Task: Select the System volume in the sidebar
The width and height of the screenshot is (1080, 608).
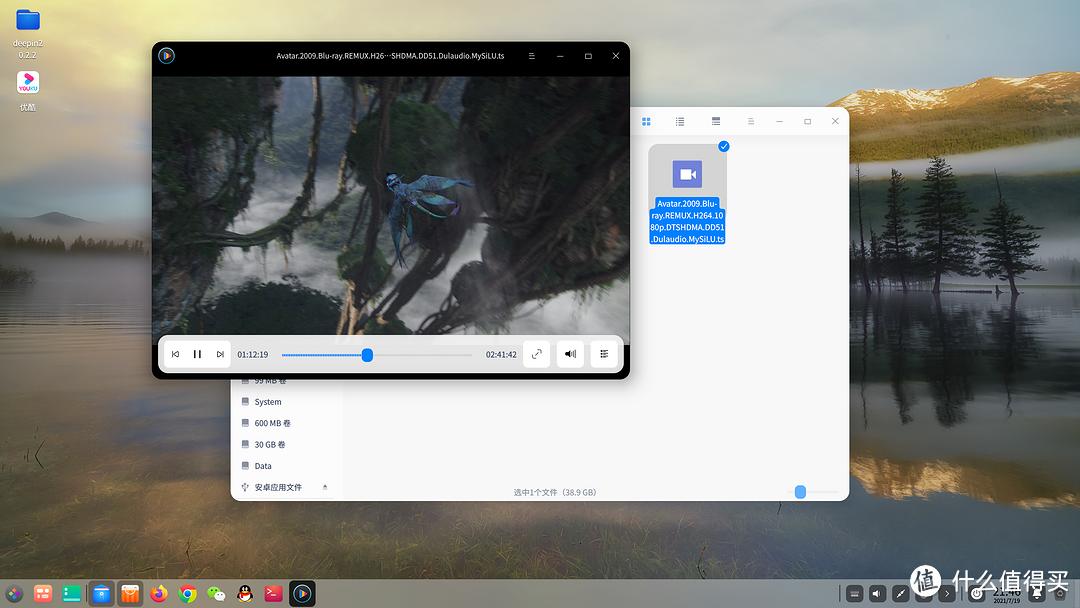Action: point(269,401)
